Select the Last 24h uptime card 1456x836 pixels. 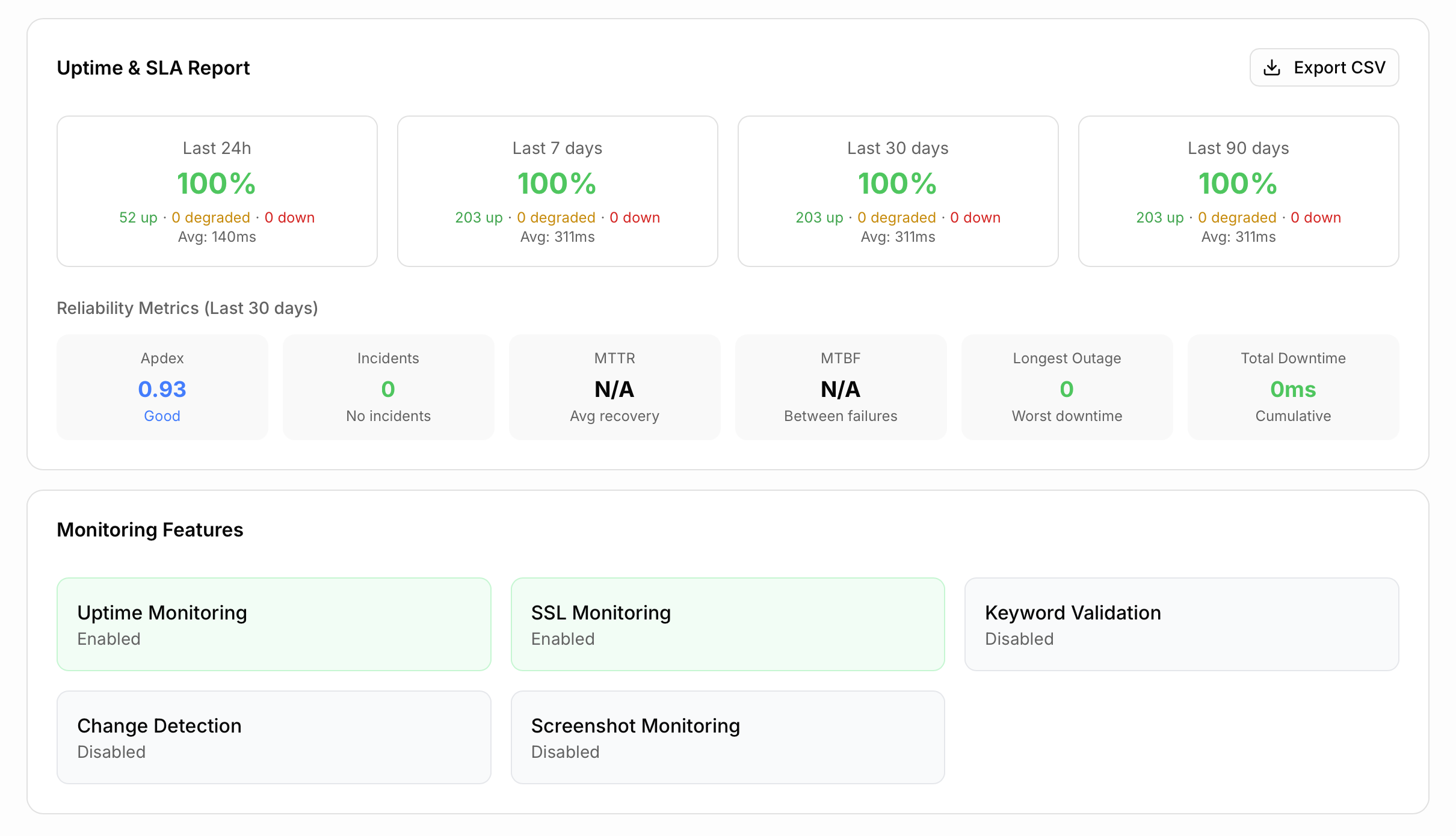tap(217, 191)
